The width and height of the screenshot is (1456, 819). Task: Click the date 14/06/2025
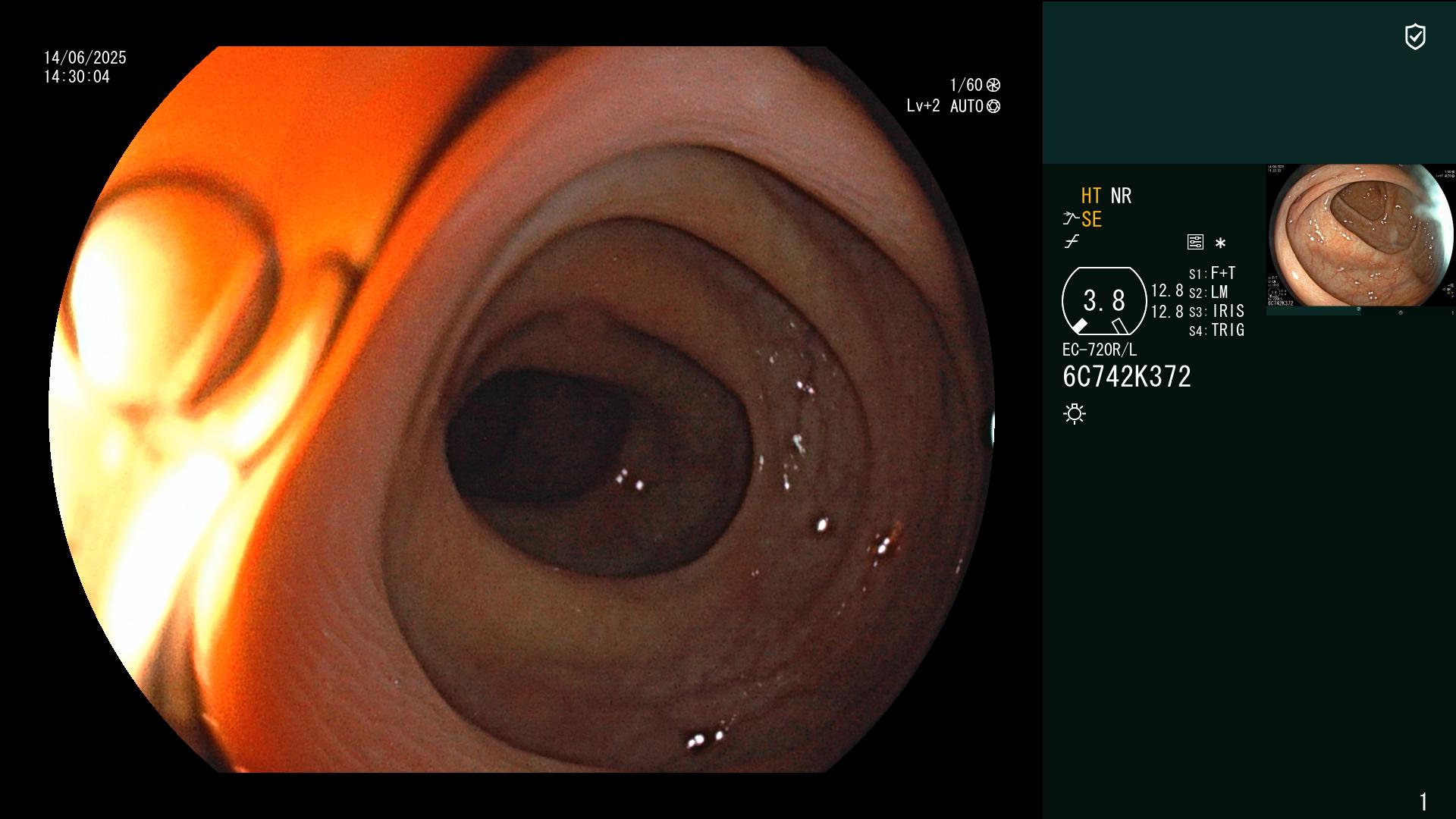point(85,58)
